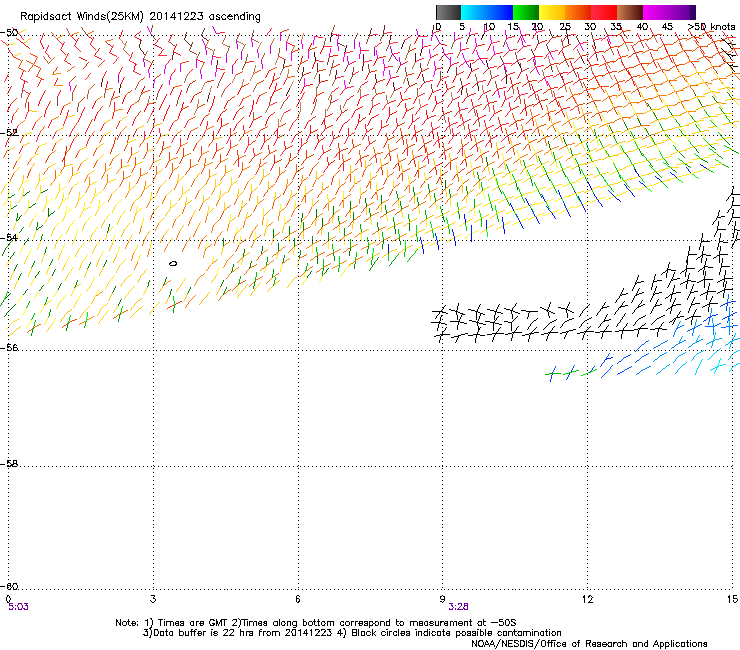Select the yellow 20-25 knots color segment
Screen dimensions: 740x650
552,12
